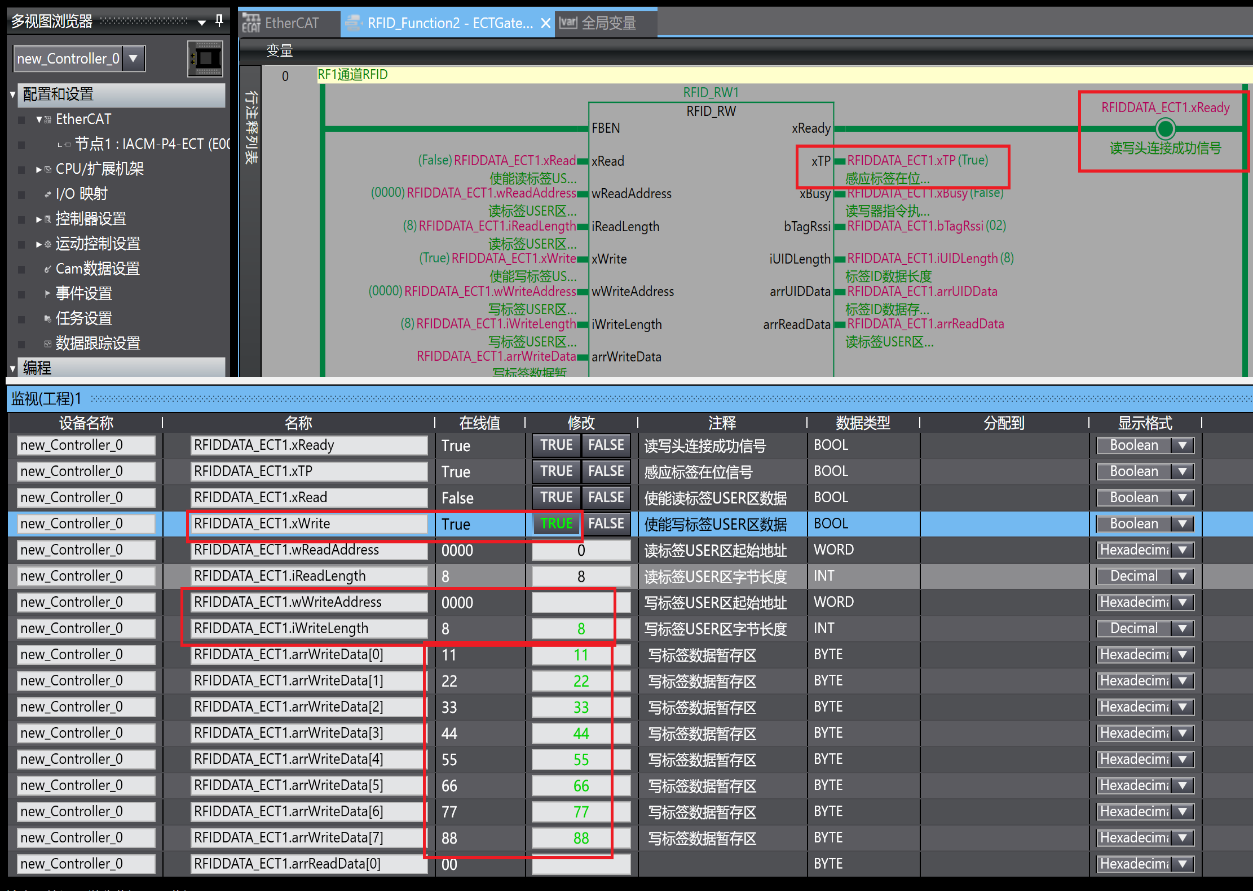Set xWrite to FALSE in watch table

[606, 524]
